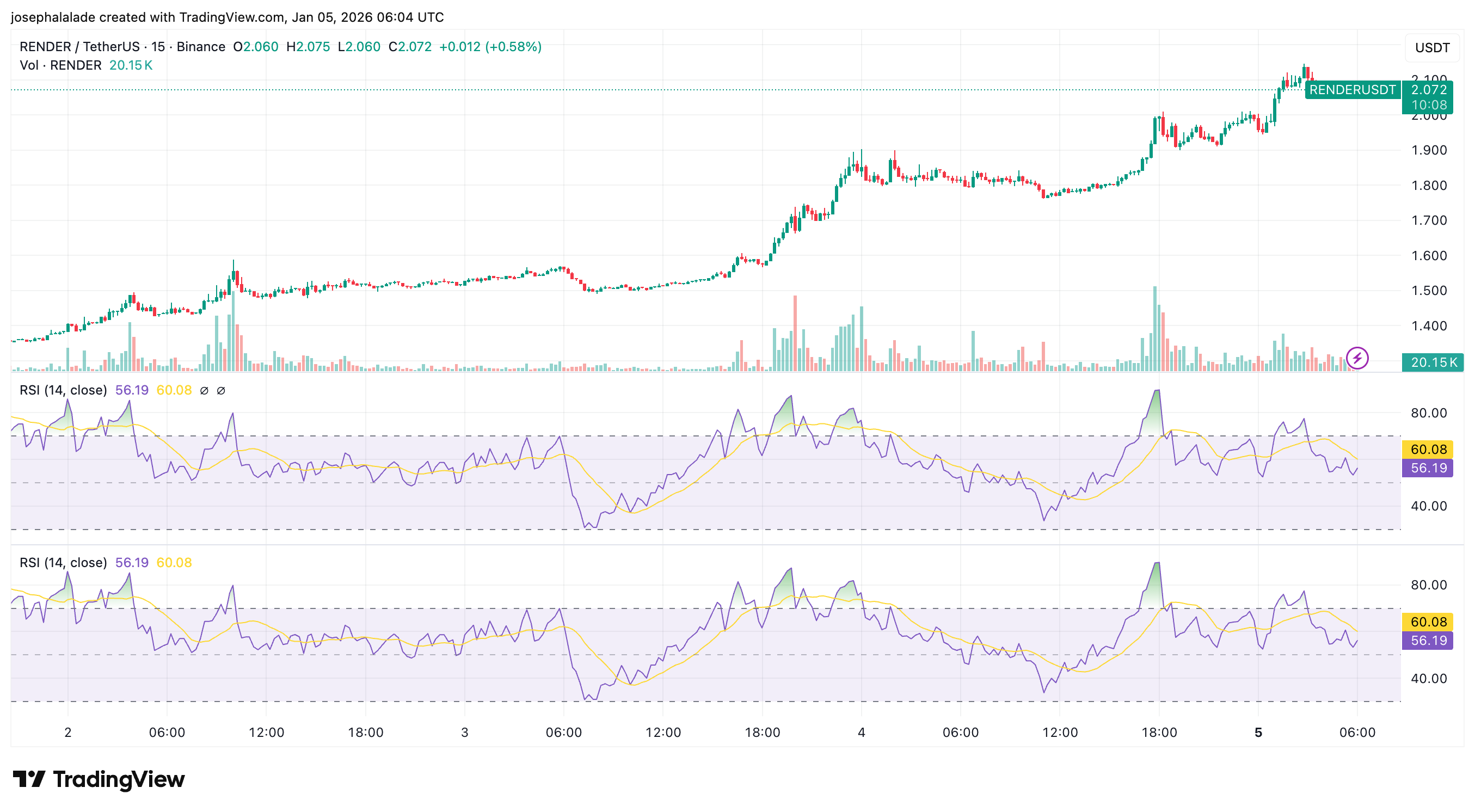Click the 1.800 level on price scale
Screen dimensions: 1475x812
1429,186
